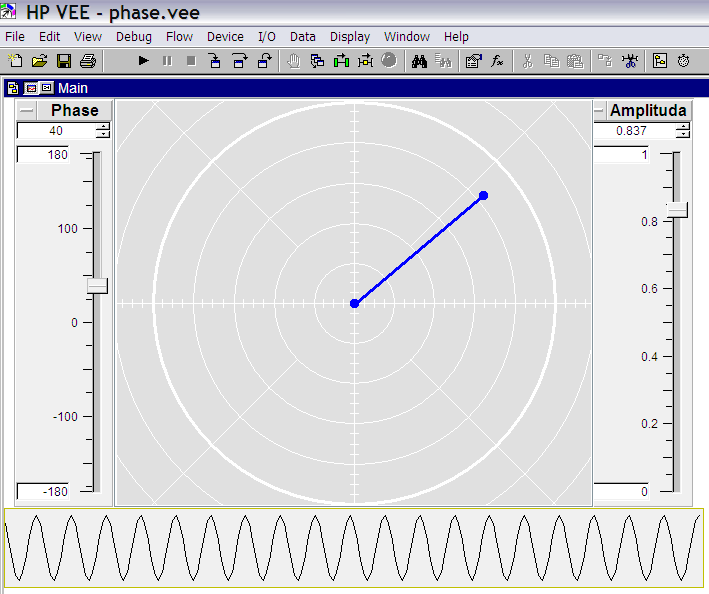Image resolution: width=709 pixels, height=594 pixels.
Task: Open the Flow menu
Action: [179, 37]
